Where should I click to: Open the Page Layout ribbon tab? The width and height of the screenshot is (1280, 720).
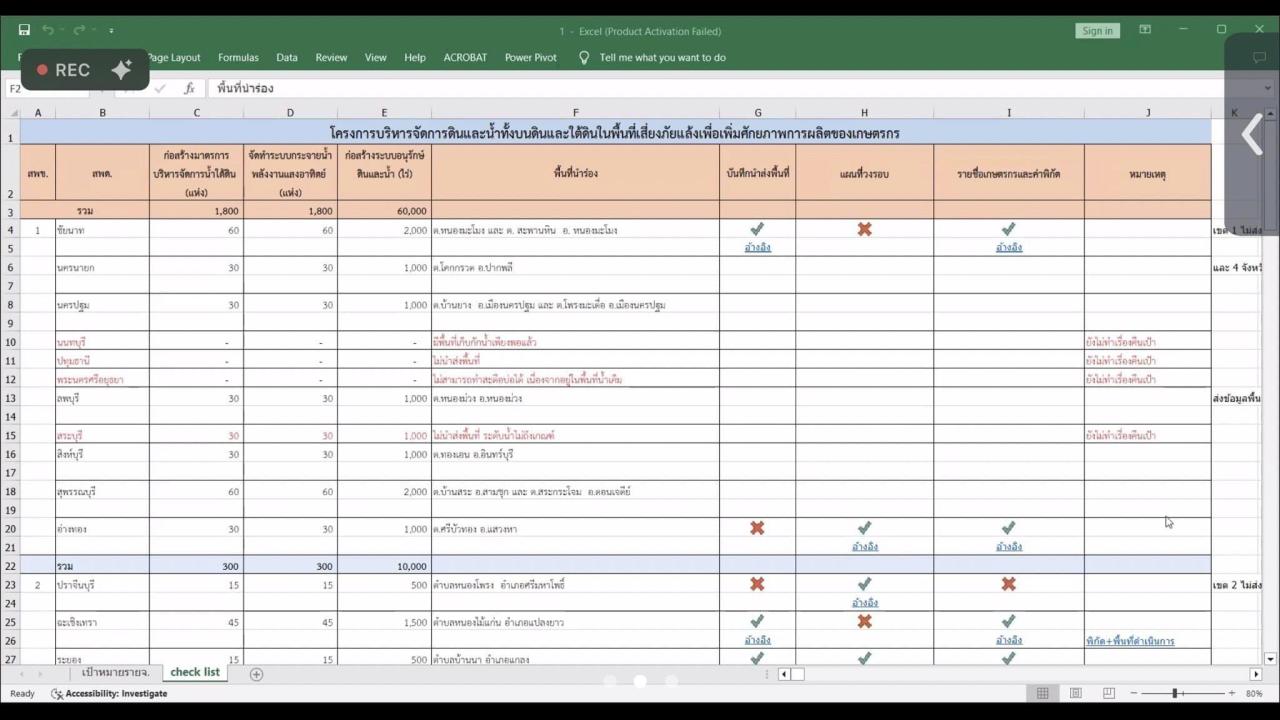pyautogui.click(x=174, y=57)
